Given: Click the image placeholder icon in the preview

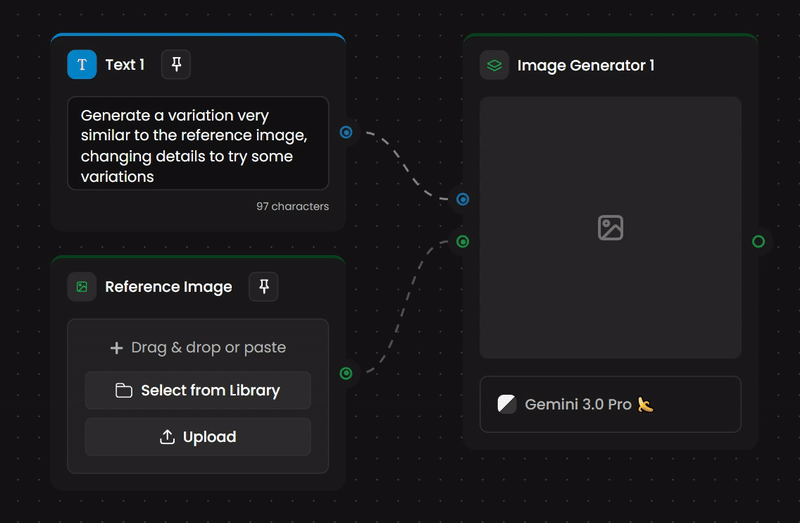Looking at the screenshot, I should 610,228.
